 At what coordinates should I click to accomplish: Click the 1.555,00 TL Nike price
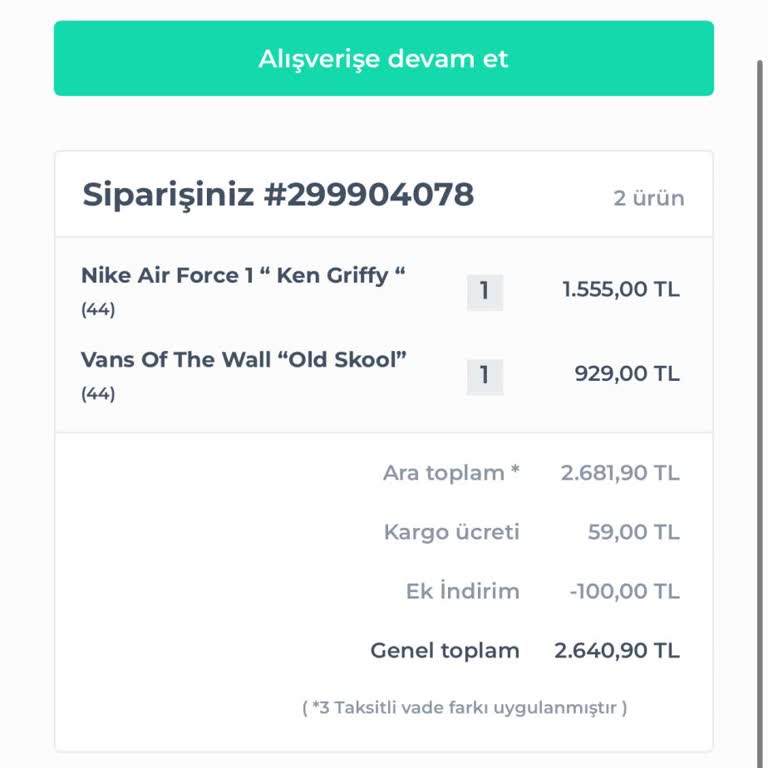[620, 290]
